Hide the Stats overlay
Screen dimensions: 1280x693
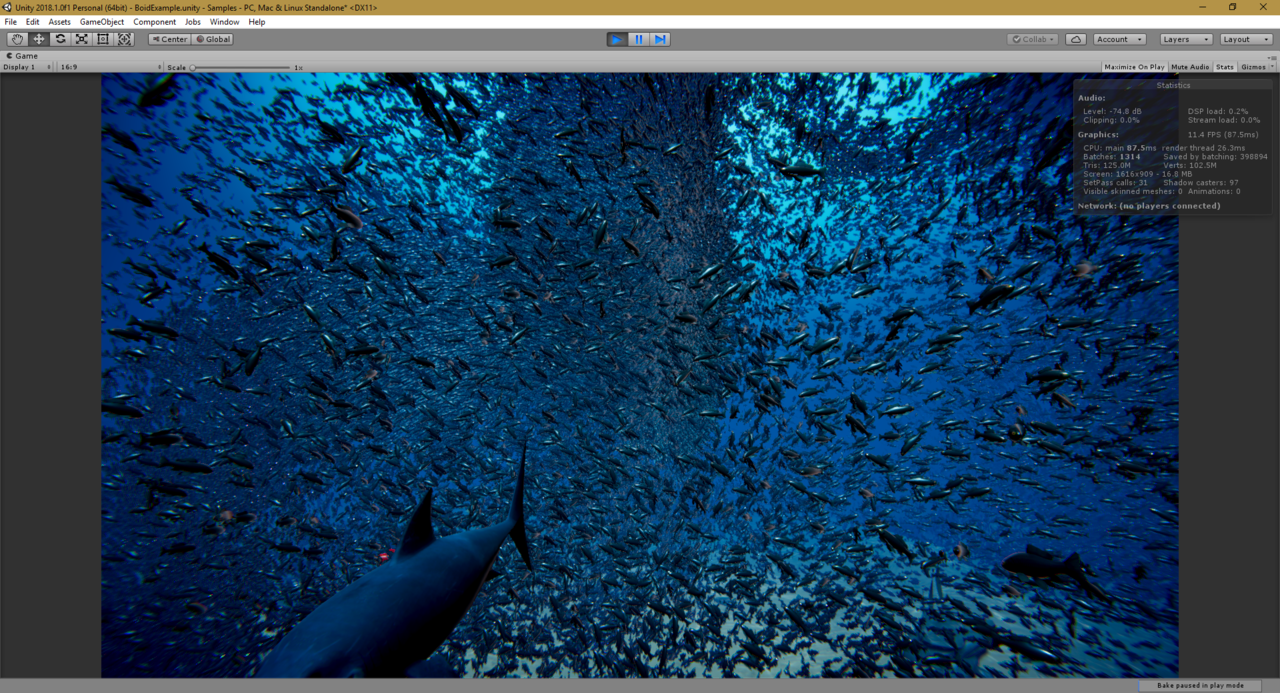click(1224, 67)
